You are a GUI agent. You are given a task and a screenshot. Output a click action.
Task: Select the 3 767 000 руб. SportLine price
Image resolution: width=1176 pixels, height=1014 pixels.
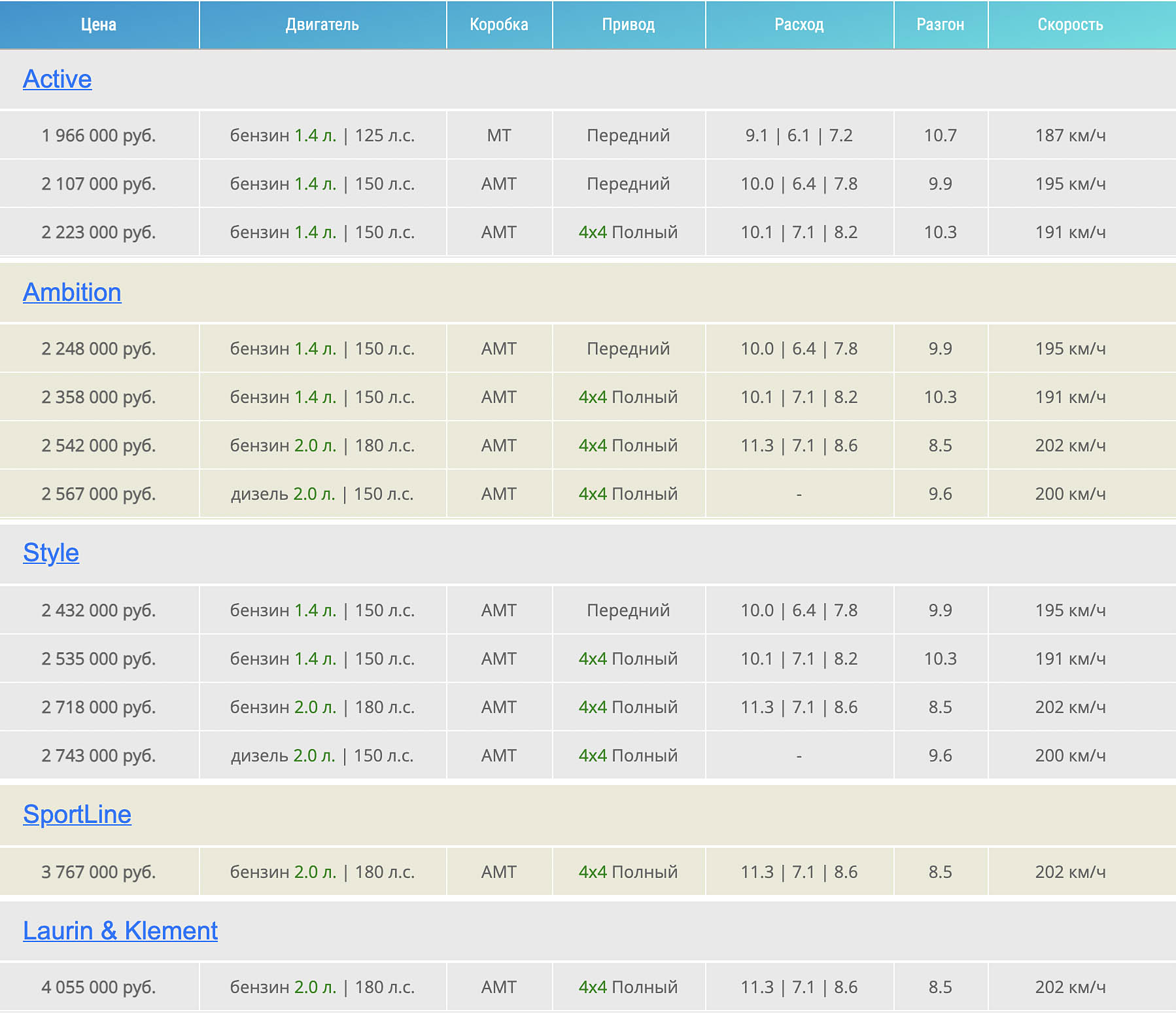point(99,872)
